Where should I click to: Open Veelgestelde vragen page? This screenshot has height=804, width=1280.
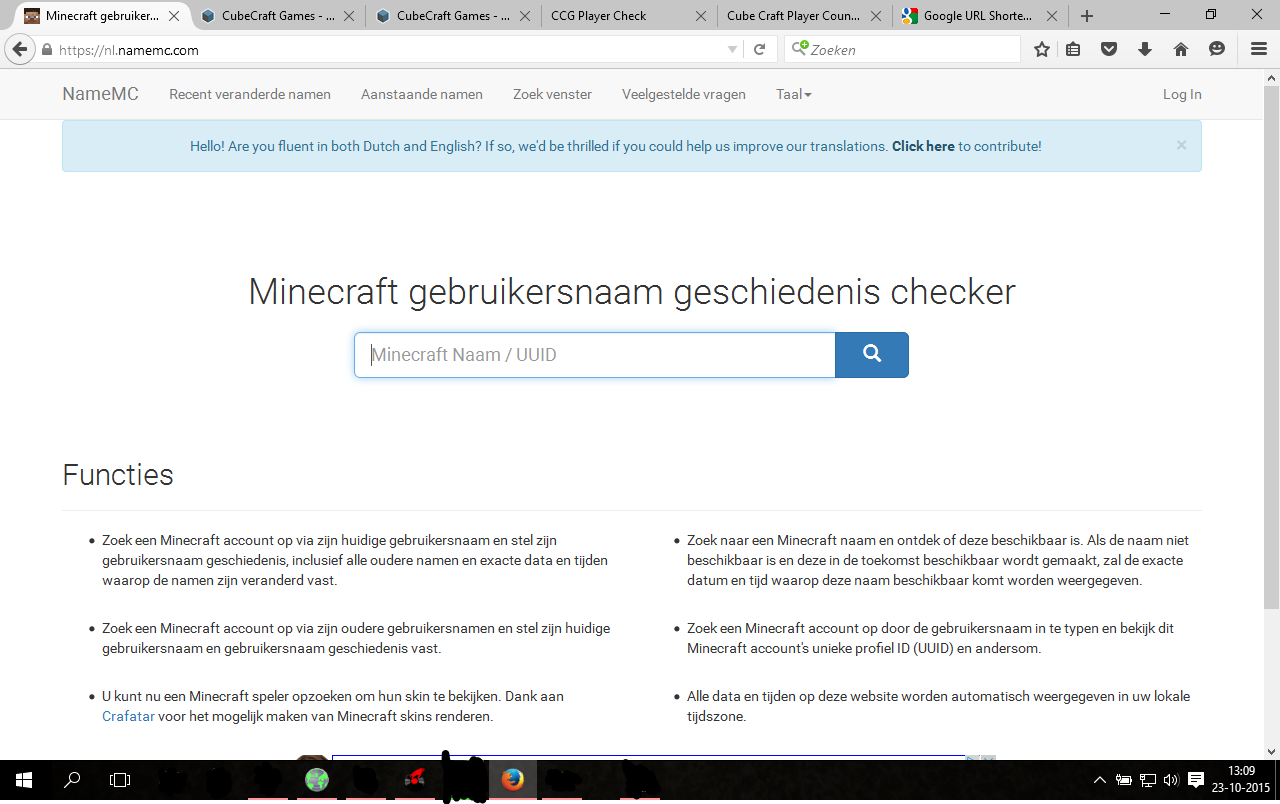click(684, 94)
